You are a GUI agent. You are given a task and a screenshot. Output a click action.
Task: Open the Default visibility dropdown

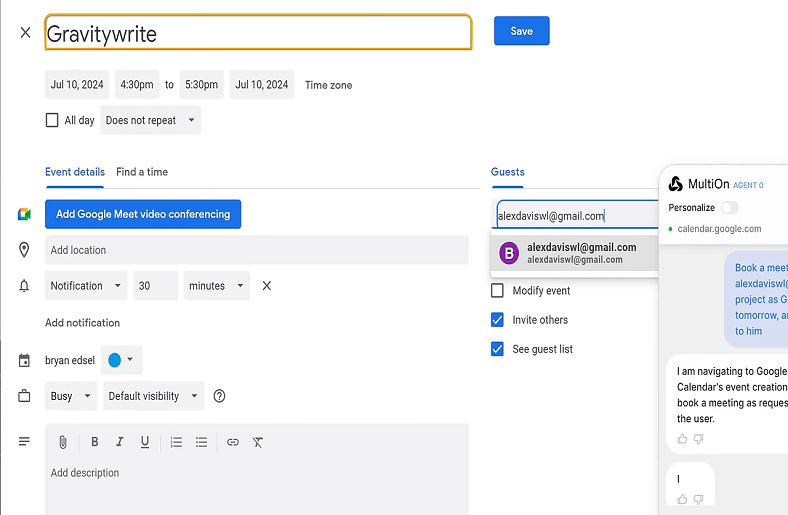pos(153,396)
